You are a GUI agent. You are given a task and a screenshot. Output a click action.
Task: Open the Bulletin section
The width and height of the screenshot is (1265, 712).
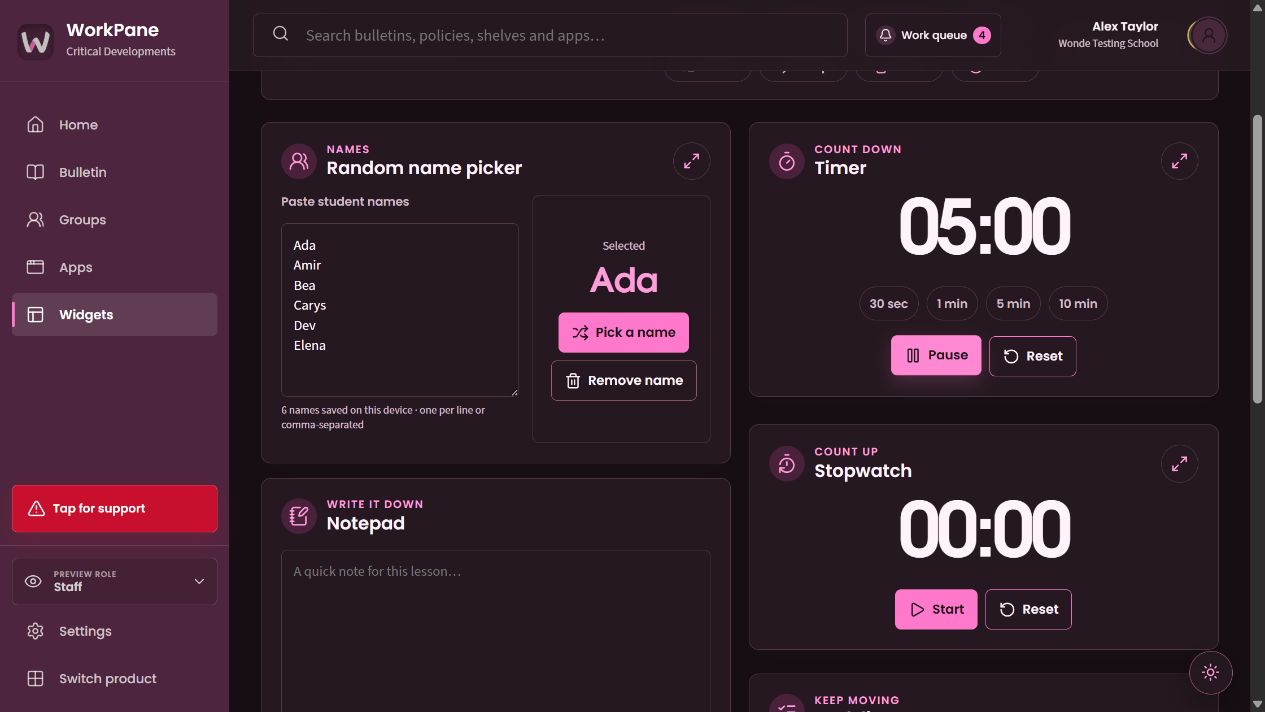pos(114,172)
